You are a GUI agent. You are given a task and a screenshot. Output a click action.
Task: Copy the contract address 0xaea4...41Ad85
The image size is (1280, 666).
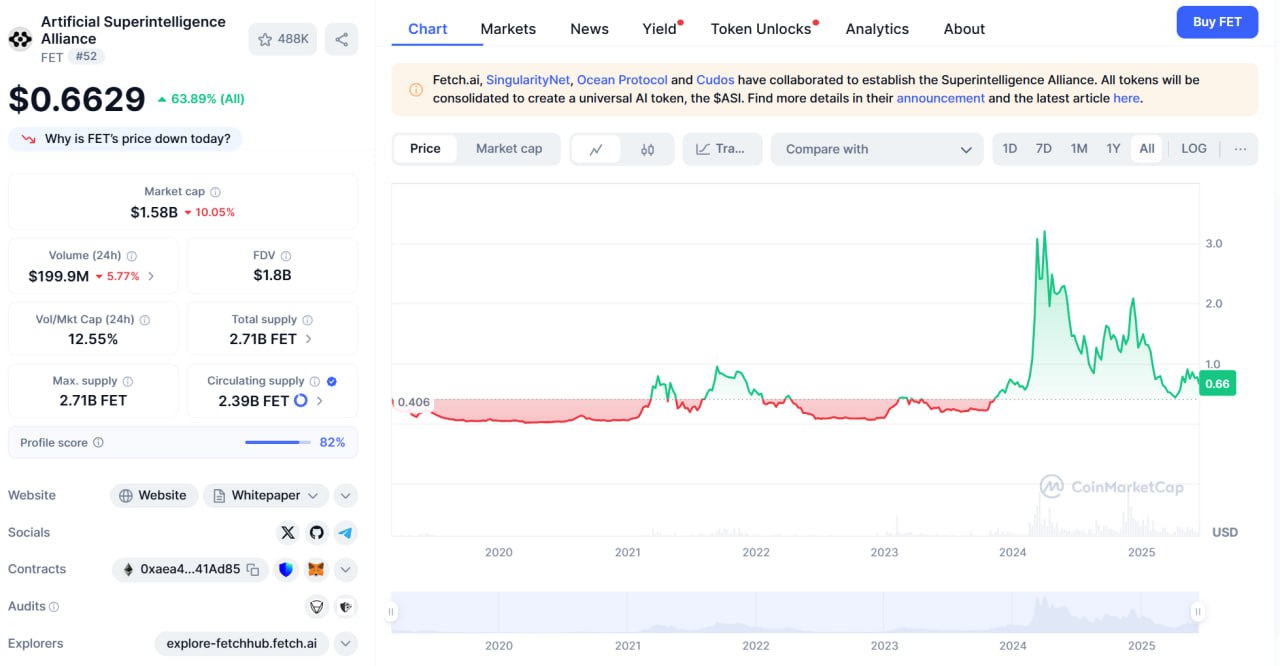[253, 570]
